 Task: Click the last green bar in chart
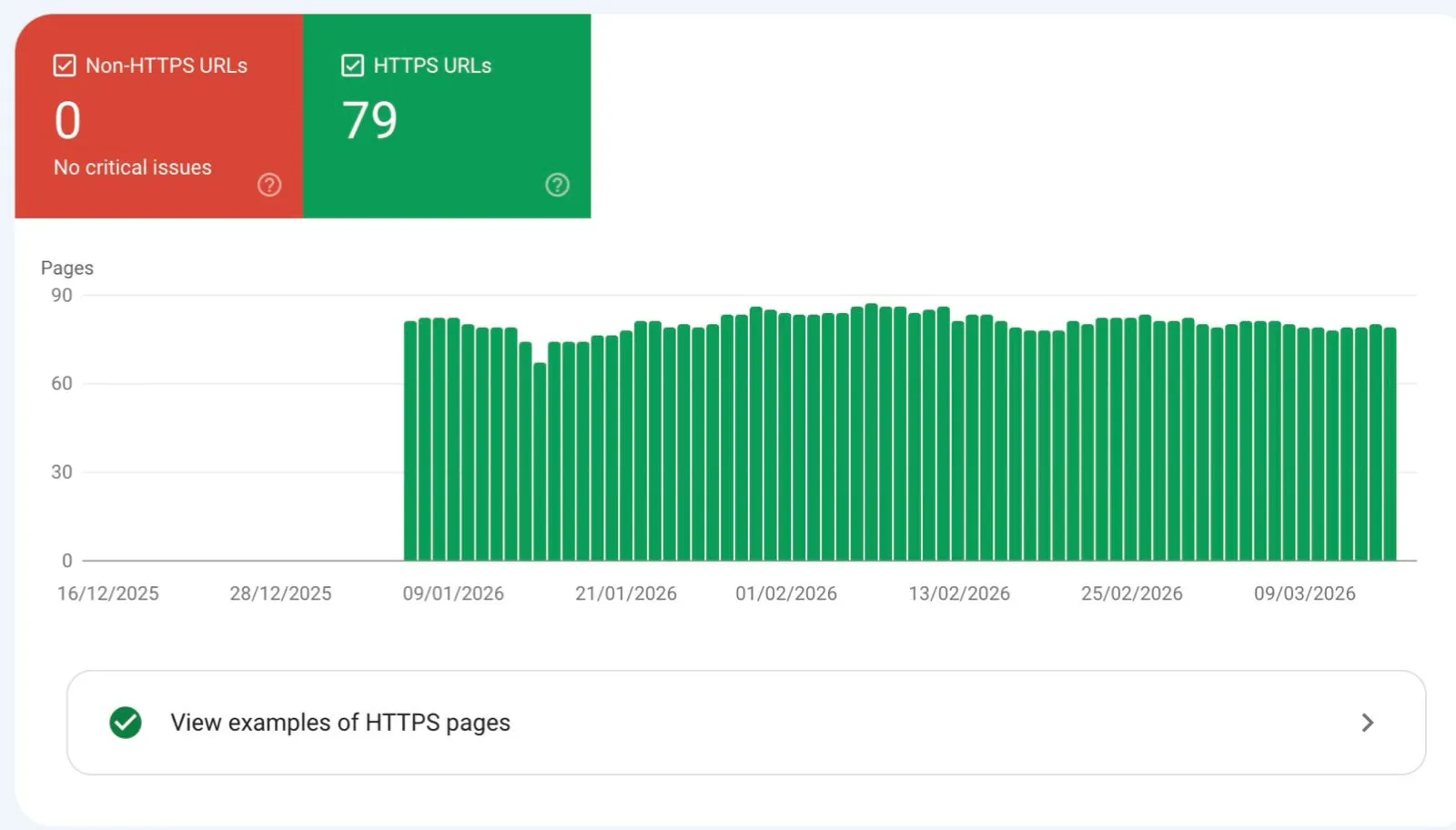coord(1390,444)
